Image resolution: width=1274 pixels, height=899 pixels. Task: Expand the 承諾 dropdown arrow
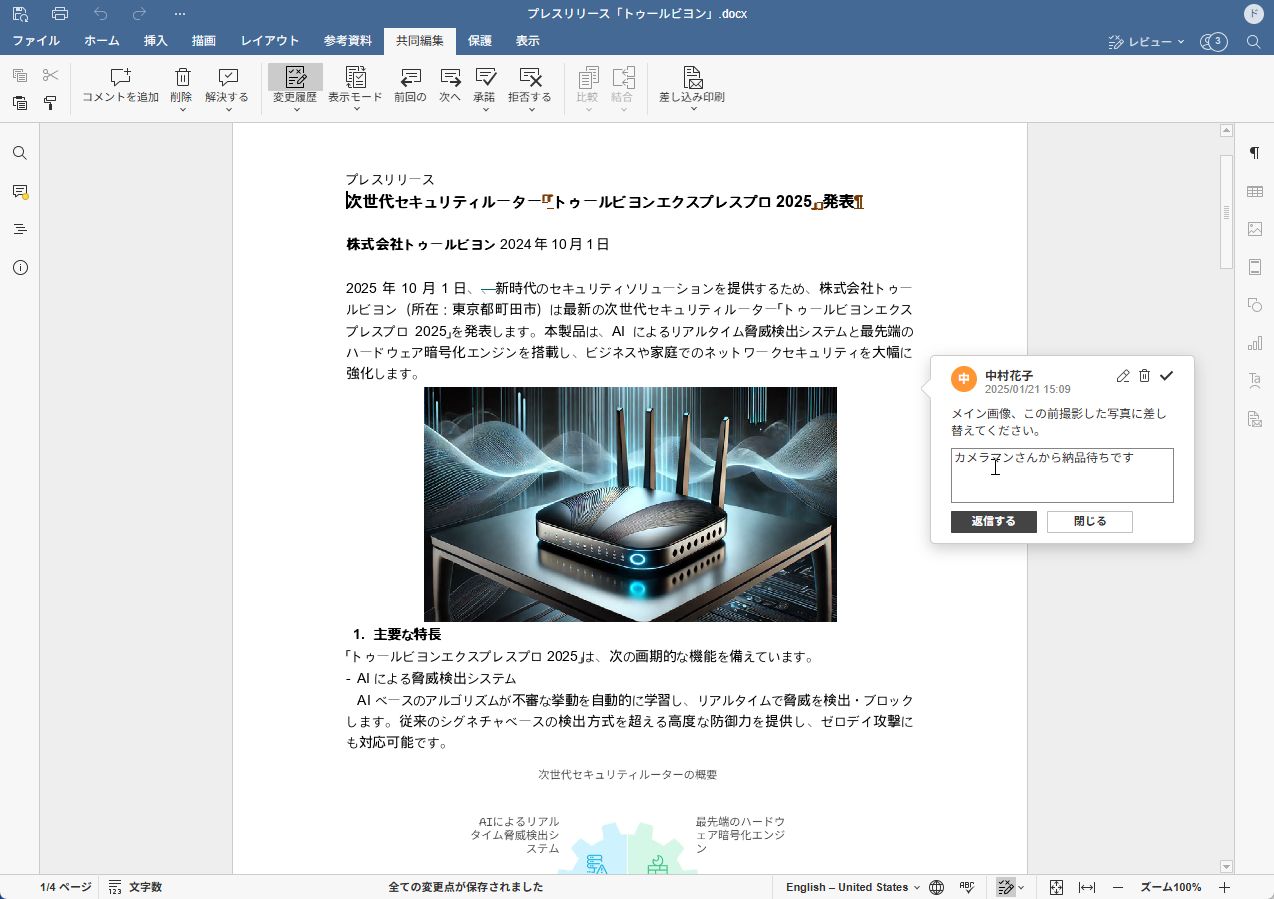click(486, 109)
